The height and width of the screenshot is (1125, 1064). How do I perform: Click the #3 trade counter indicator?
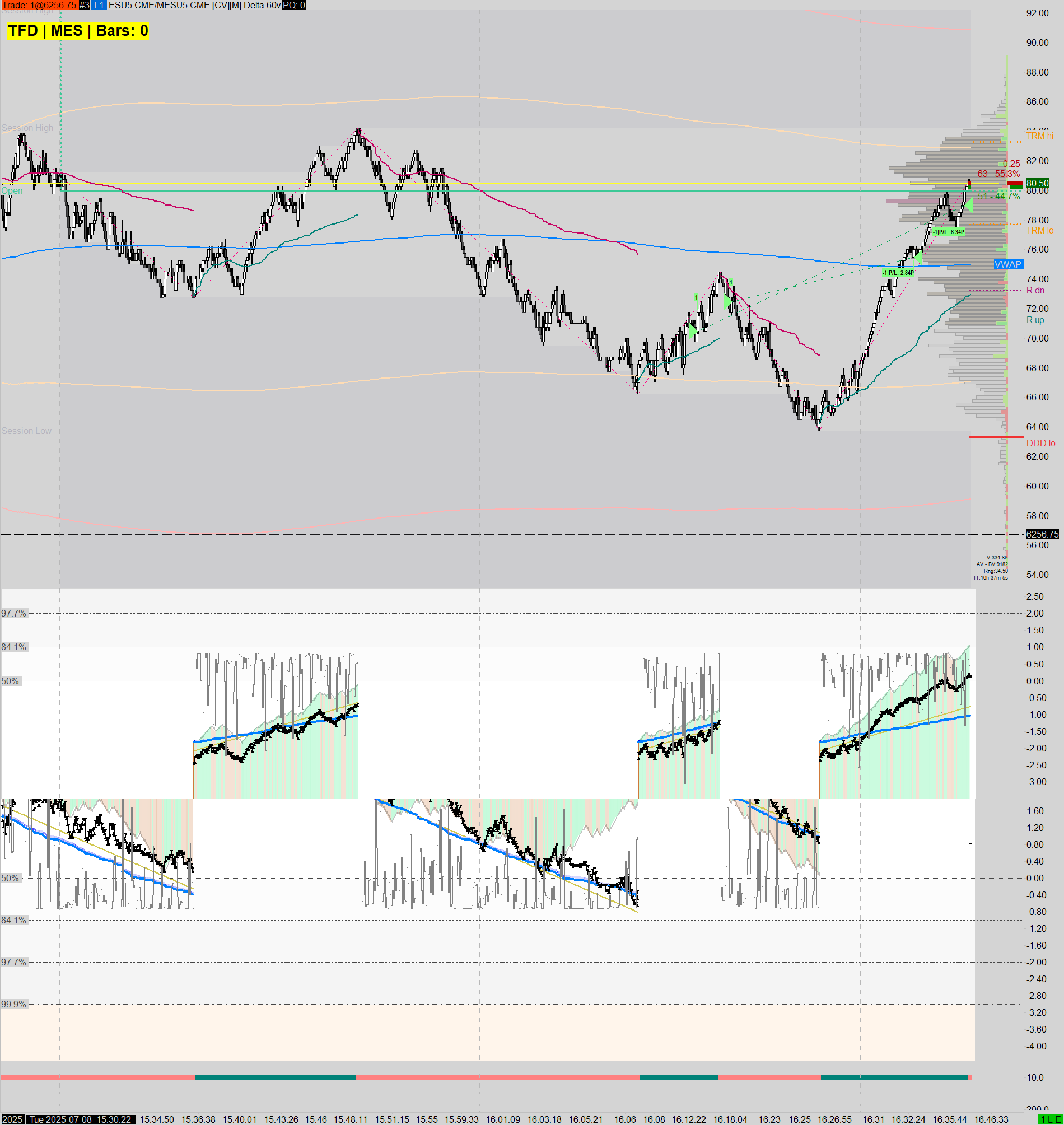pos(85,4)
